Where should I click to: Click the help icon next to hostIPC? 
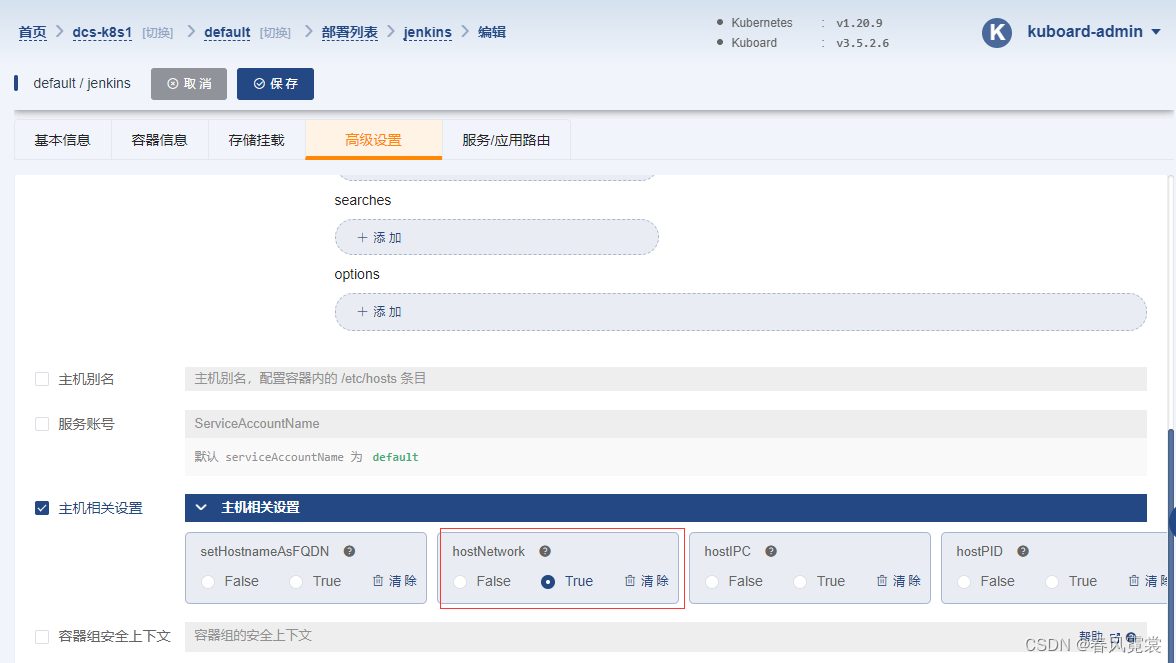(771, 551)
